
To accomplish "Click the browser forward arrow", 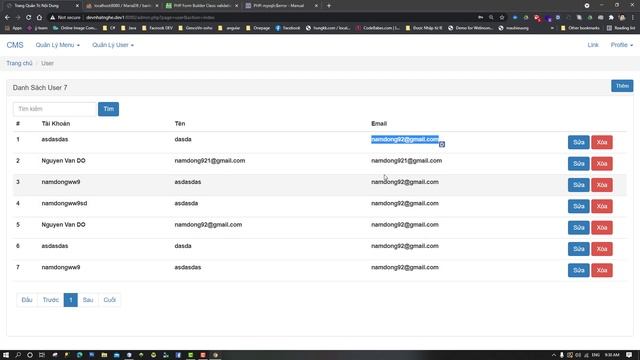I will click(18, 18).
